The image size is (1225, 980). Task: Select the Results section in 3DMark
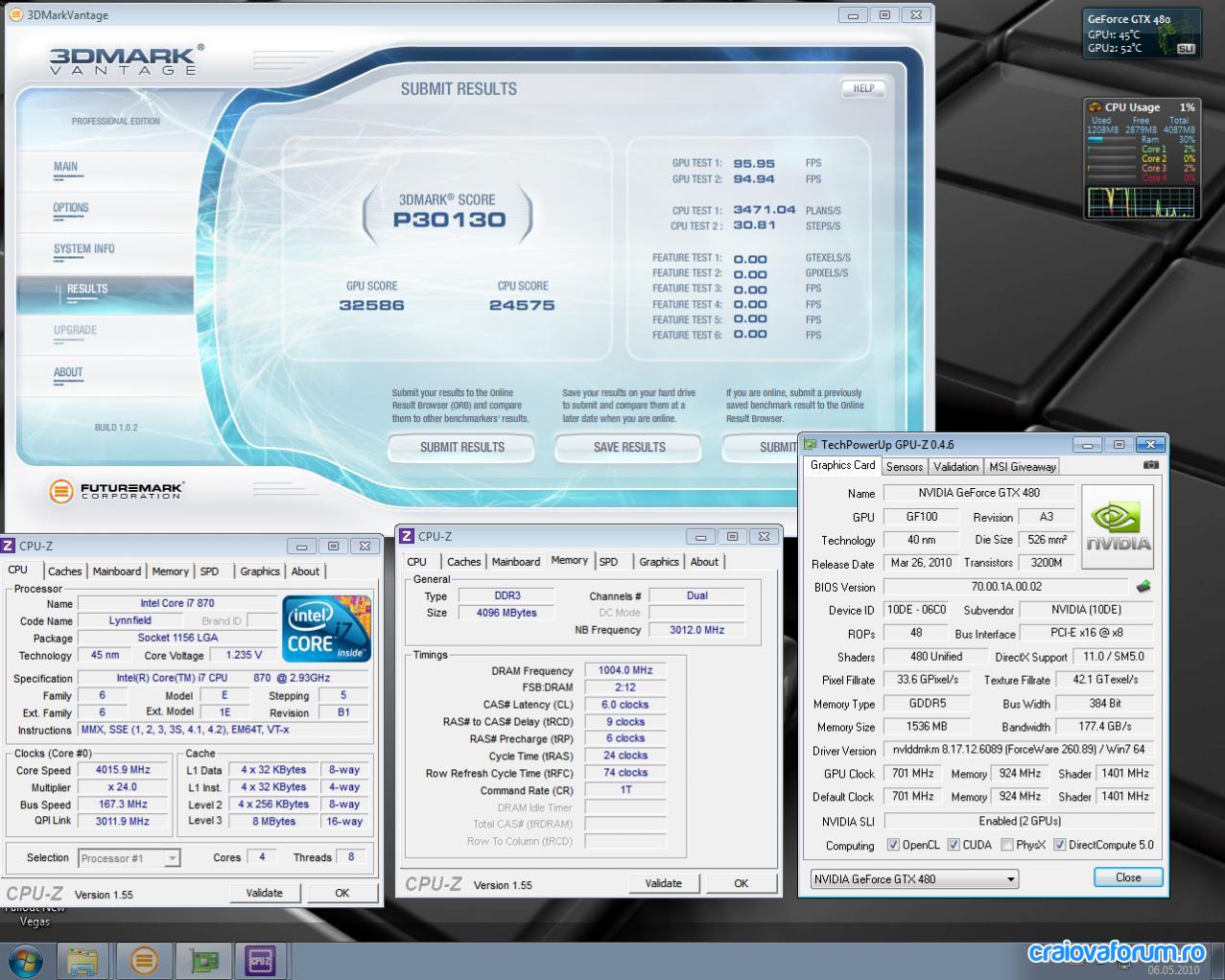pos(105,293)
